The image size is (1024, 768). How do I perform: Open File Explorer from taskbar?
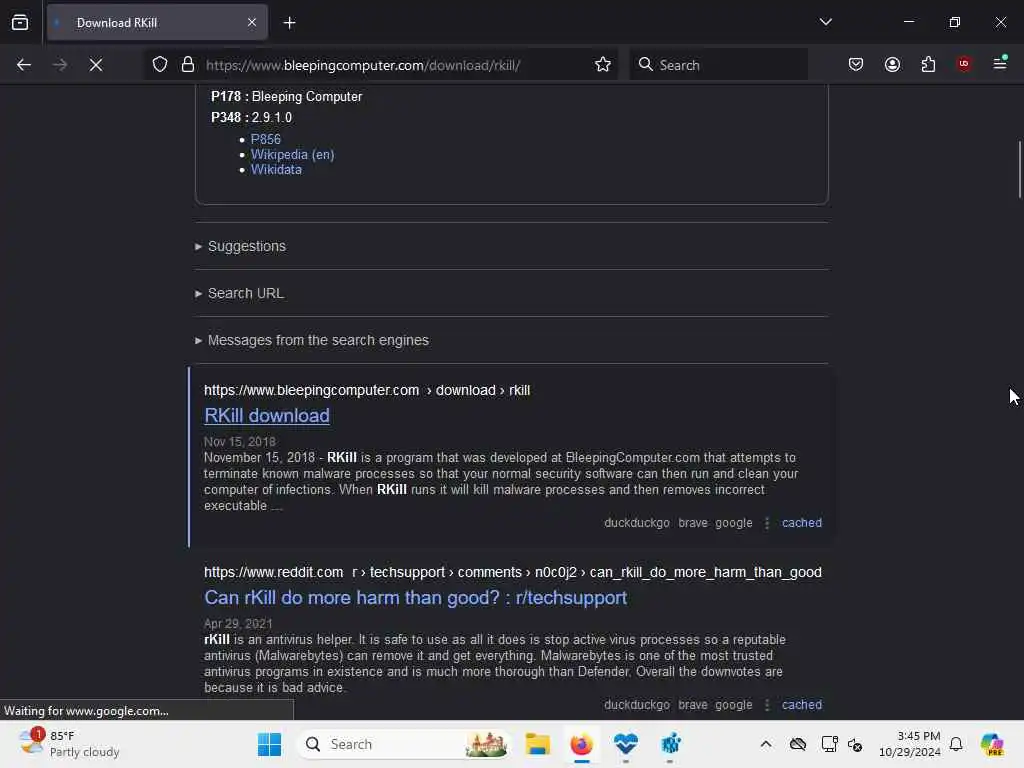537,744
